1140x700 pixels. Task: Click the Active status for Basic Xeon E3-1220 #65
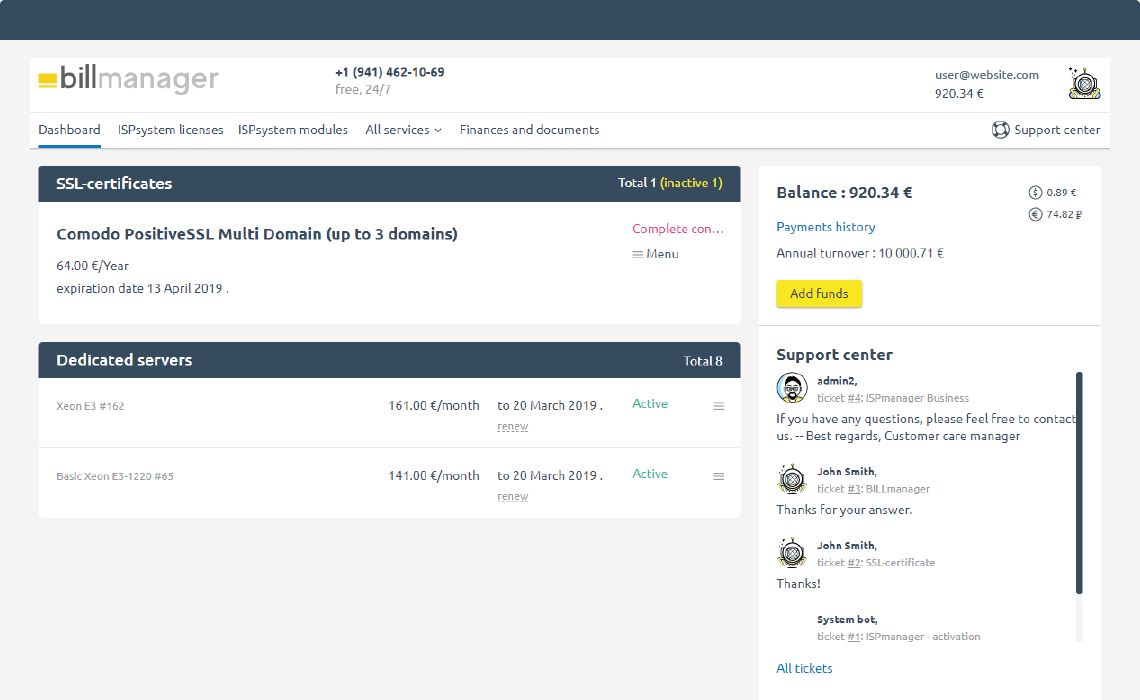click(650, 473)
